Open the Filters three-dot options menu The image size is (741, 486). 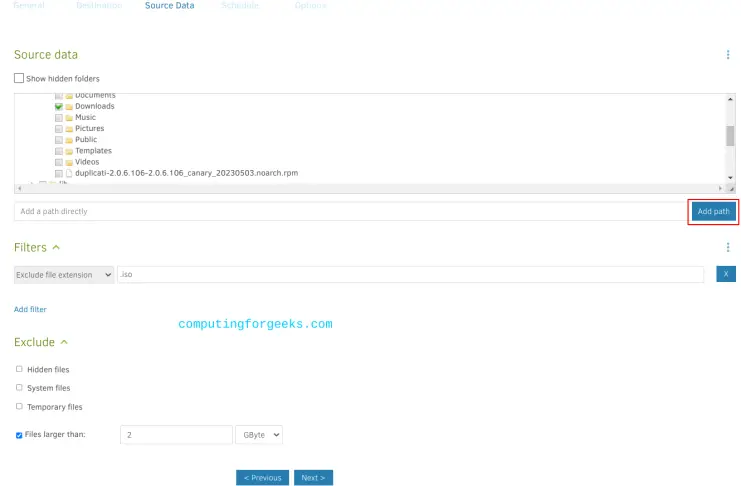pyautogui.click(x=727, y=247)
